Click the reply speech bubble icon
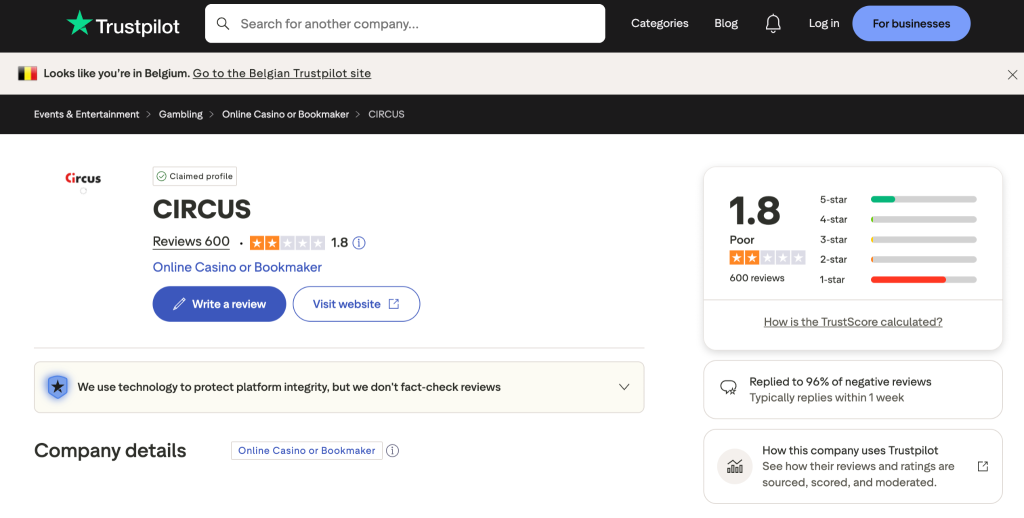Viewport: 1024px width, 518px height. pyautogui.click(x=728, y=387)
